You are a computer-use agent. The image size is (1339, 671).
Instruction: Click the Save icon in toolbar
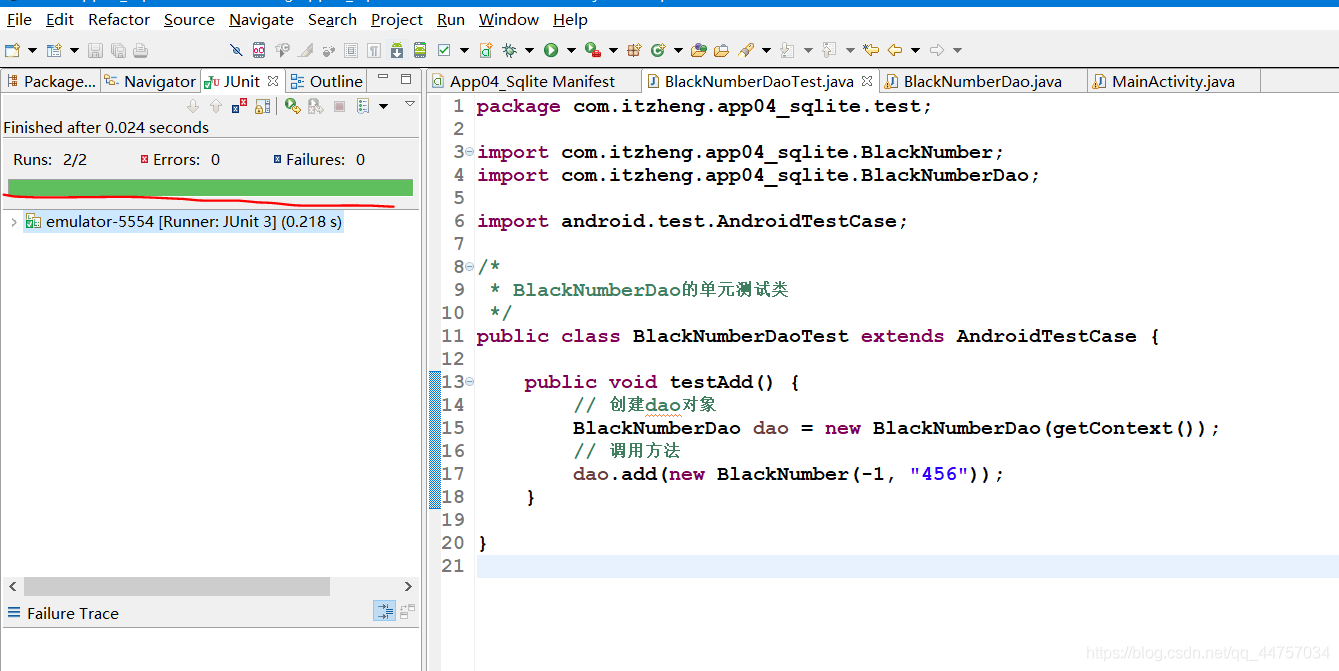pyautogui.click(x=95, y=50)
